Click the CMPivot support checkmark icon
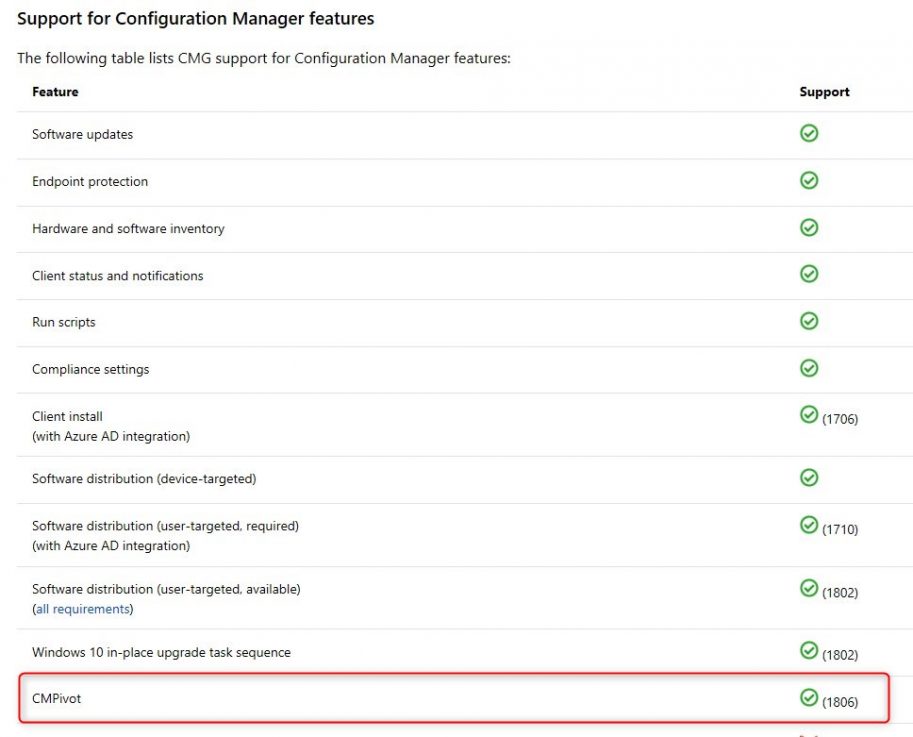This screenshot has width=913, height=737. tap(808, 696)
